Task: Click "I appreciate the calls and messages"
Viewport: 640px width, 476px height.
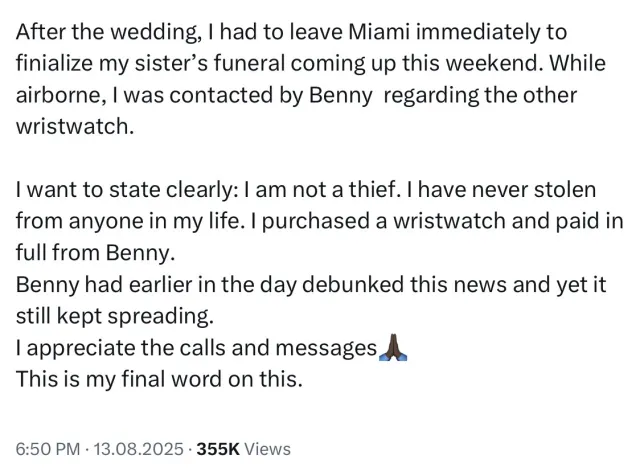Action: click(x=195, y=348)
